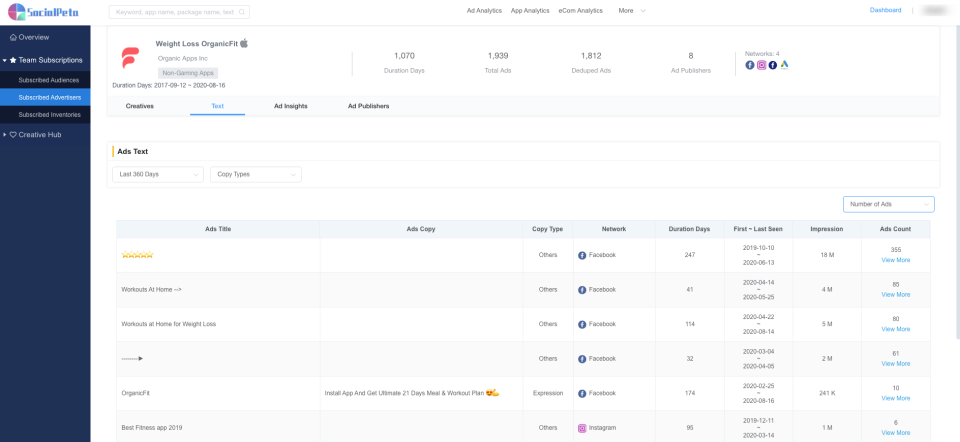960x442 pixels.
Task: Click the Non-Gaming Apps tag
Action: click(188, 73)
